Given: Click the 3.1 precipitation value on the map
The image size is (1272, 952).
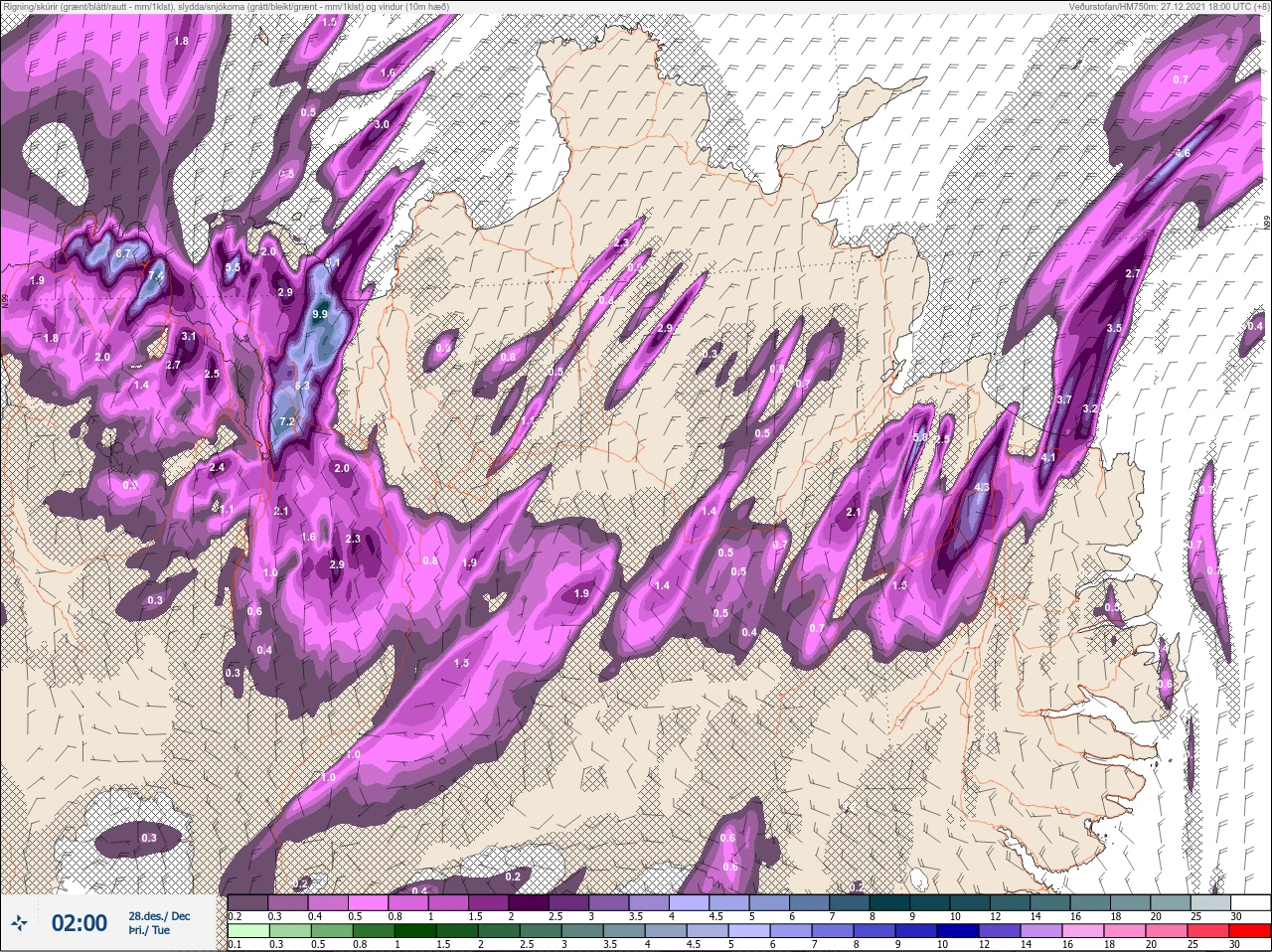Looking at the screenshot, I should tap(189, 337).
